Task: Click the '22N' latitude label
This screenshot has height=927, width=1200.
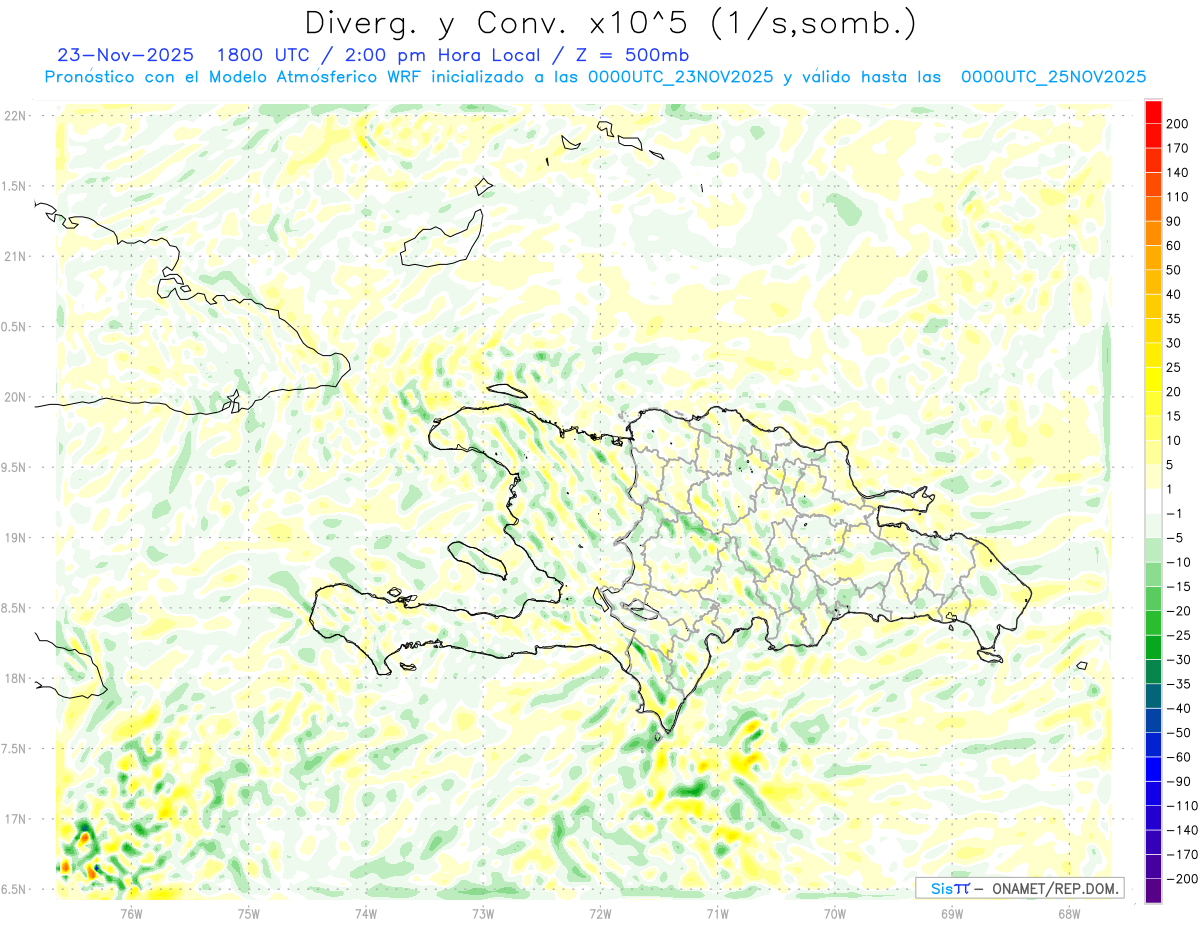Action: point(15,116)
